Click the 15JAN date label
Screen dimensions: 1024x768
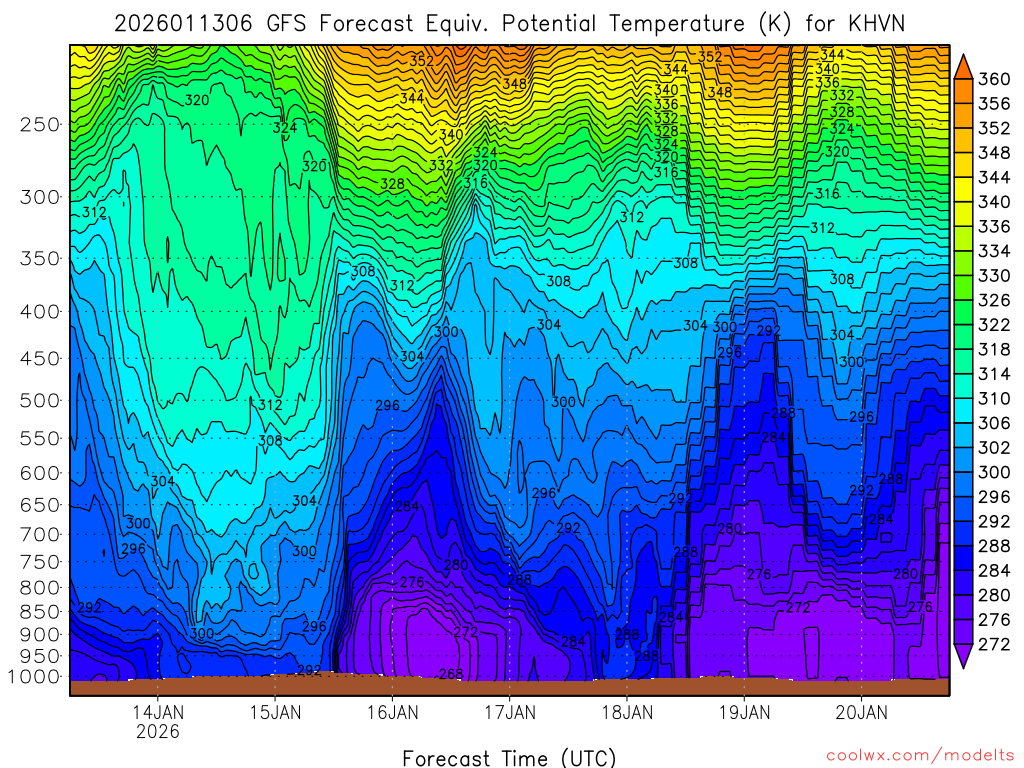point(275,712)
